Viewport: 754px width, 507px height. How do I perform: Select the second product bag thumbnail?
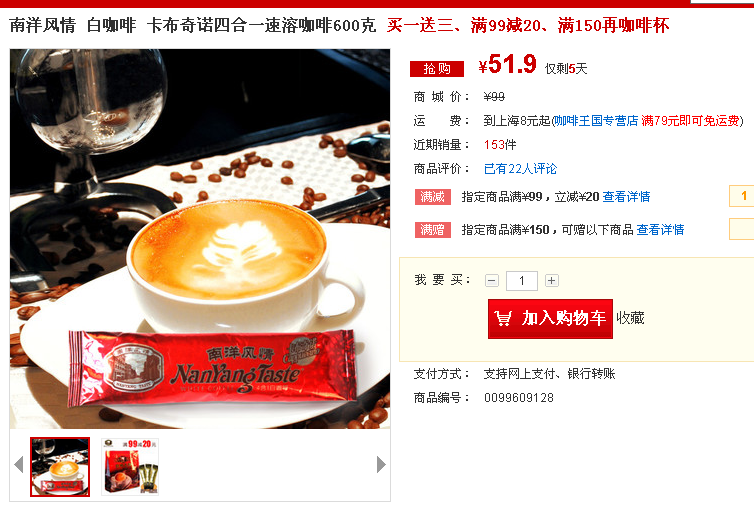(130, 466)
